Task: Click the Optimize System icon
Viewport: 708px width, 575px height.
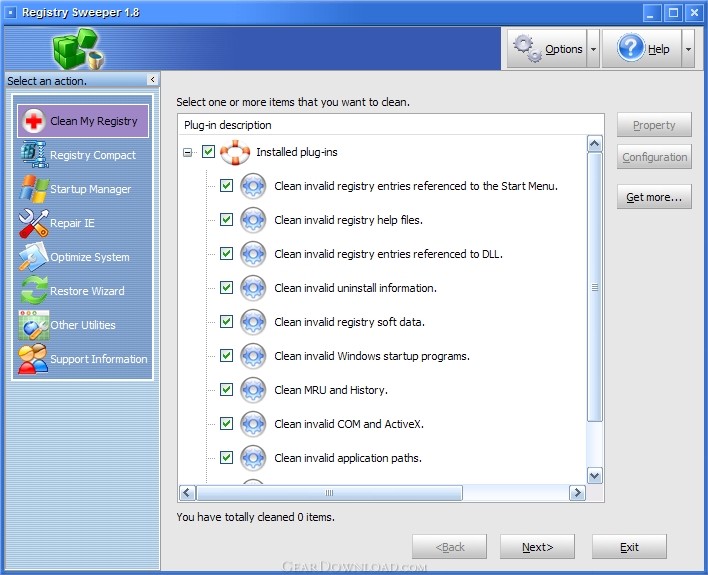Action: (34, 257)
